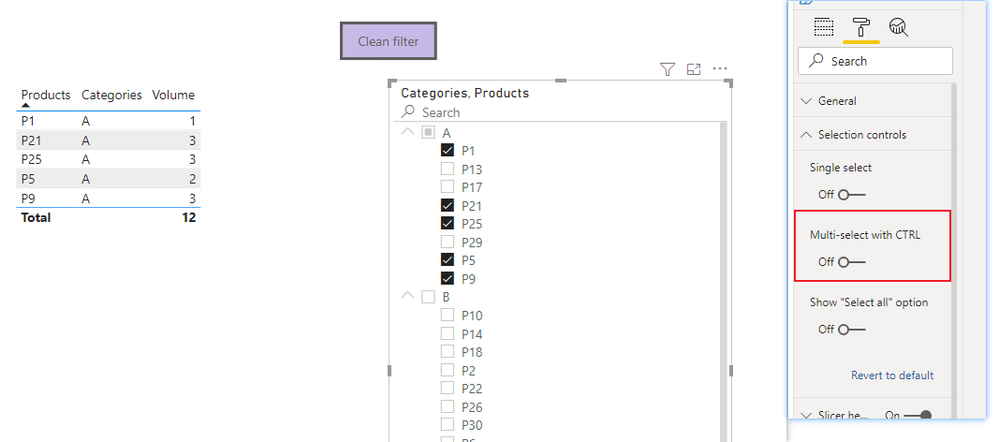Image resolution: width=999 pixels, height=442 pixels.
Task: Open the Fields pane icon
Action: [x=823, y=27]
